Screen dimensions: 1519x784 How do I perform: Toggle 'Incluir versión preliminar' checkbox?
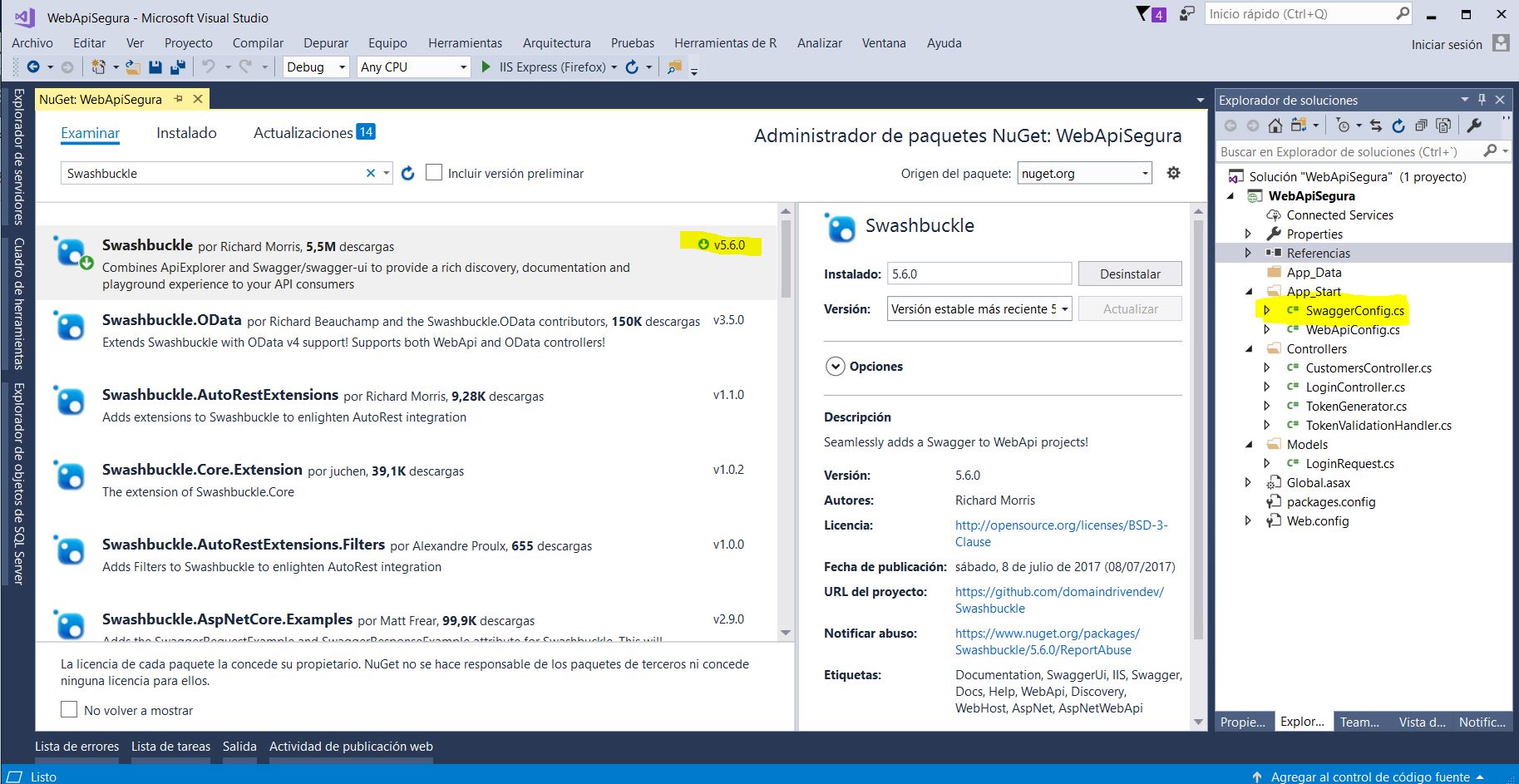tap(434, 172)
